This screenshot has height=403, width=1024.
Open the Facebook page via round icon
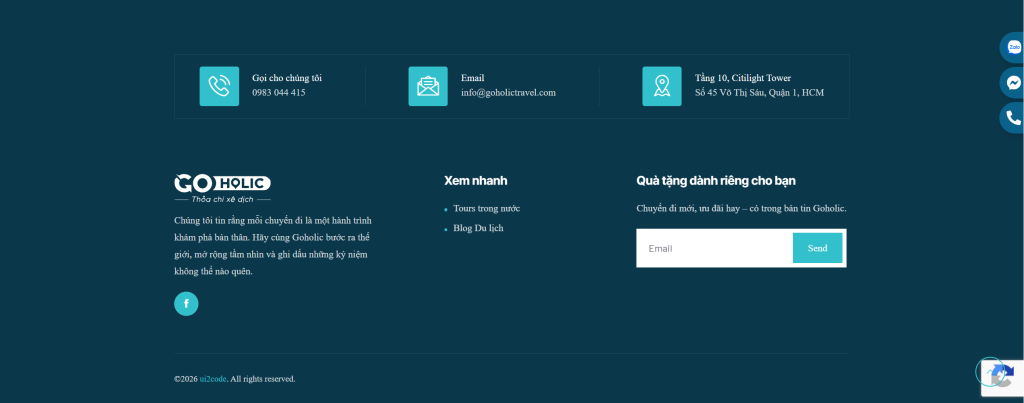[x=186, y=303]
